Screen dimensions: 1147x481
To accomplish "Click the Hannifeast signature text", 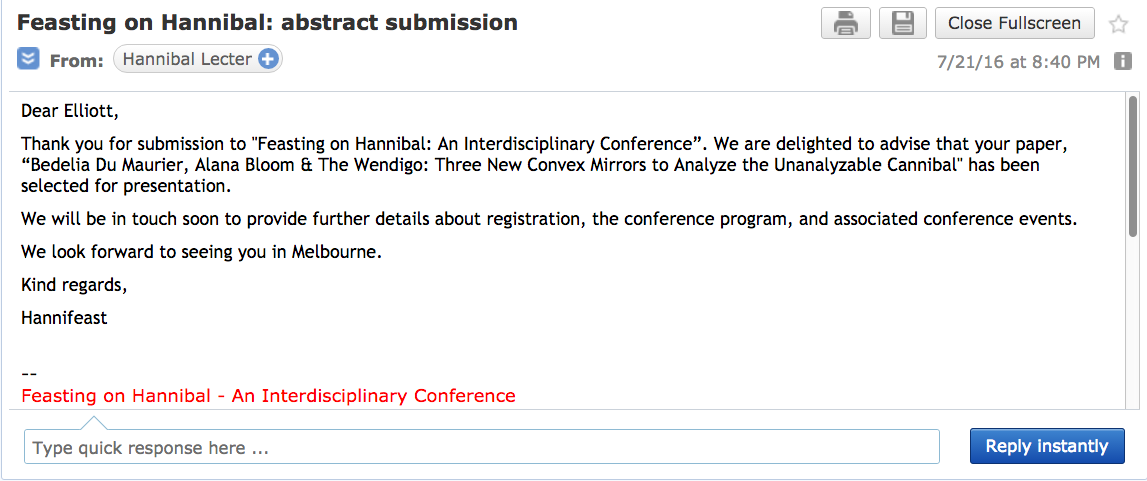I will coord(64,318).
